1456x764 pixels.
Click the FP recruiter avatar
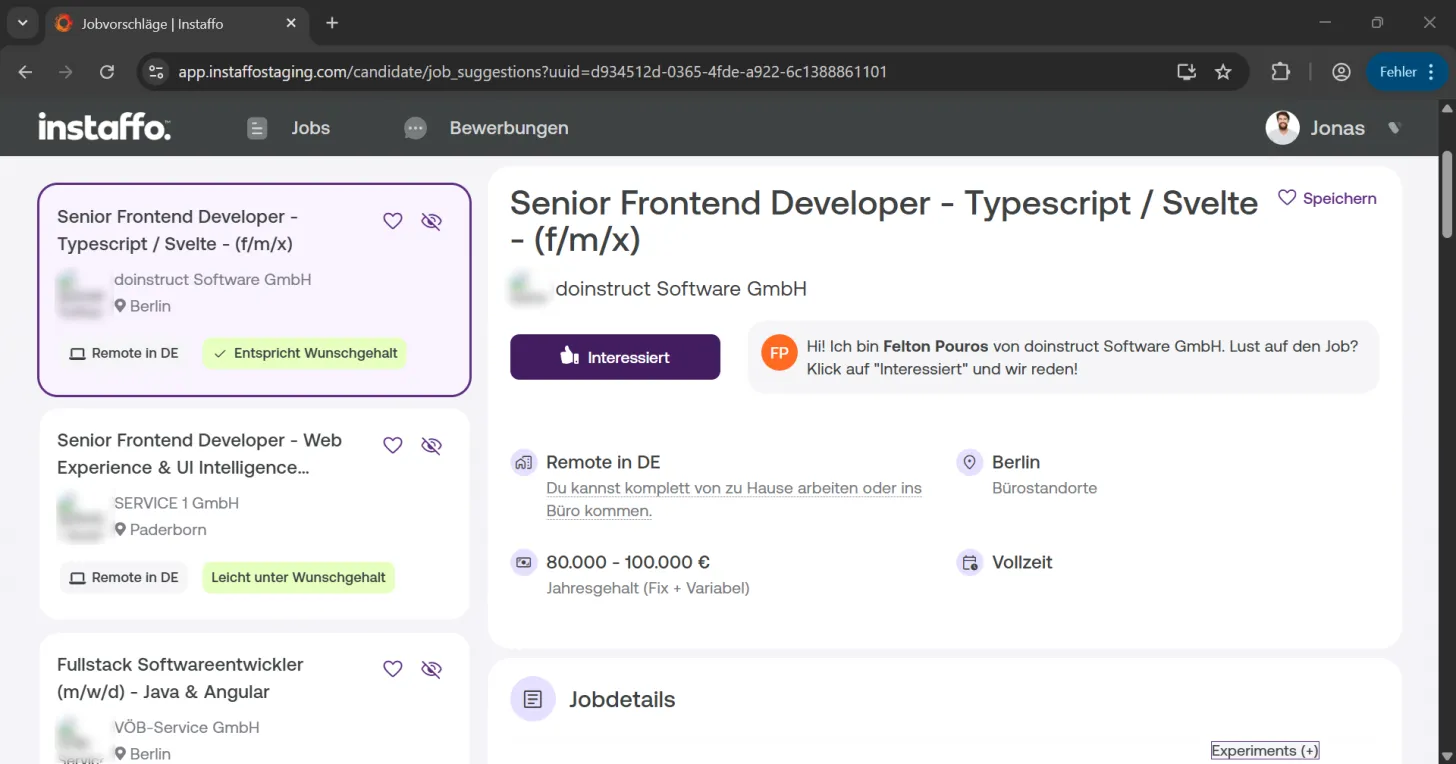click(x=779, y=353)
